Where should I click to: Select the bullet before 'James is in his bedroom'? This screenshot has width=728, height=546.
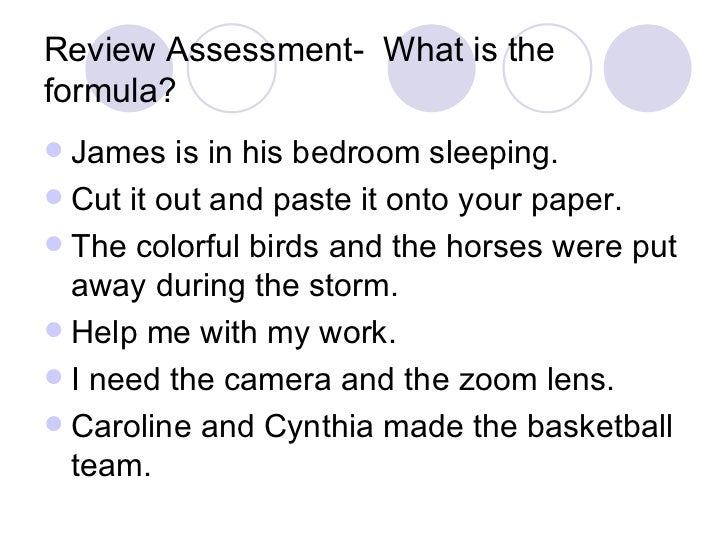[54, 150]
